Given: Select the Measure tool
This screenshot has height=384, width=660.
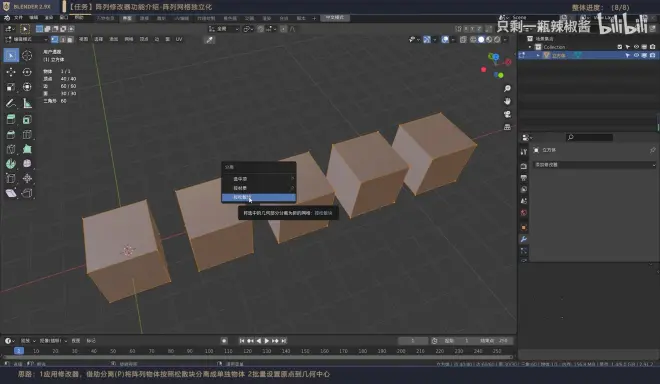Looking at the screenshot, I should click(x=27, y=103).
